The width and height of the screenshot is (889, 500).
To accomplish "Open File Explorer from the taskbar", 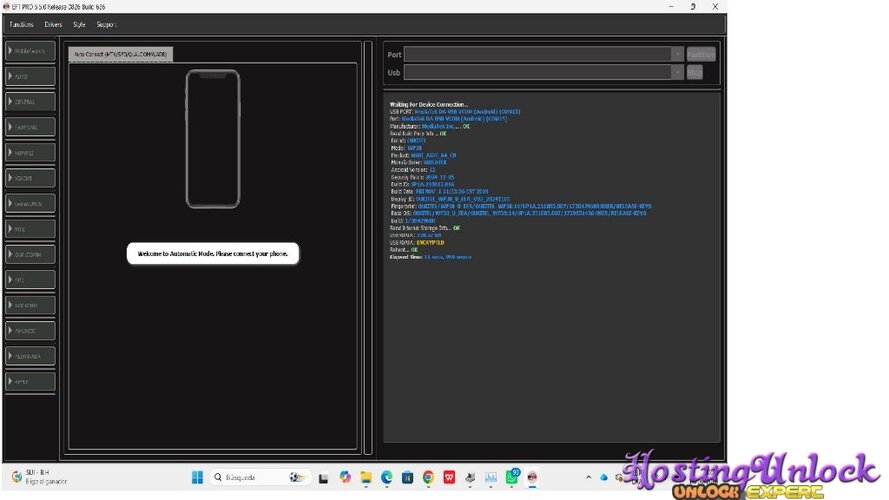I will coord(366,477).
